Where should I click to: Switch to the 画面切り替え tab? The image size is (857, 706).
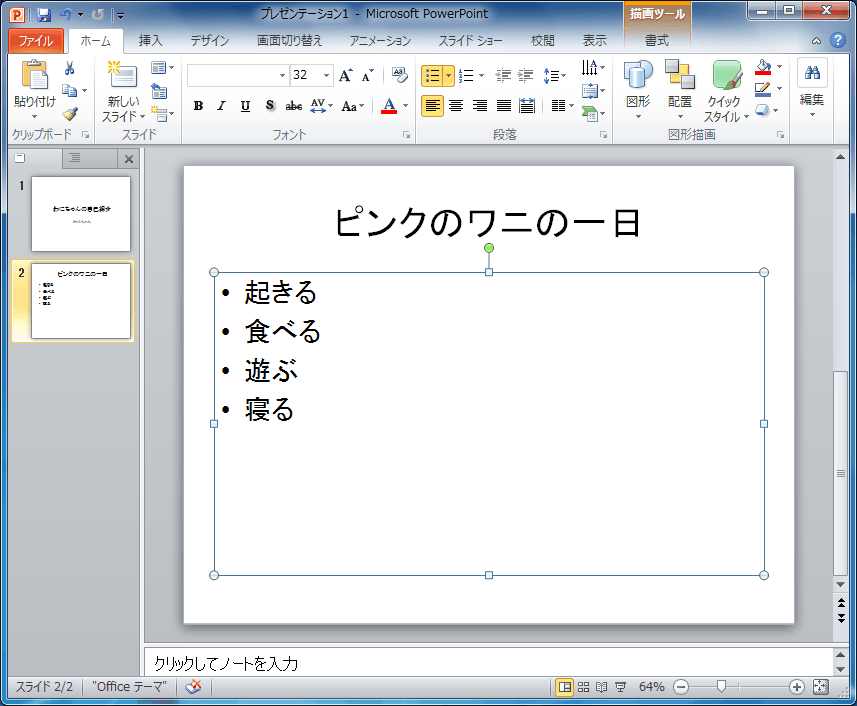290,40
